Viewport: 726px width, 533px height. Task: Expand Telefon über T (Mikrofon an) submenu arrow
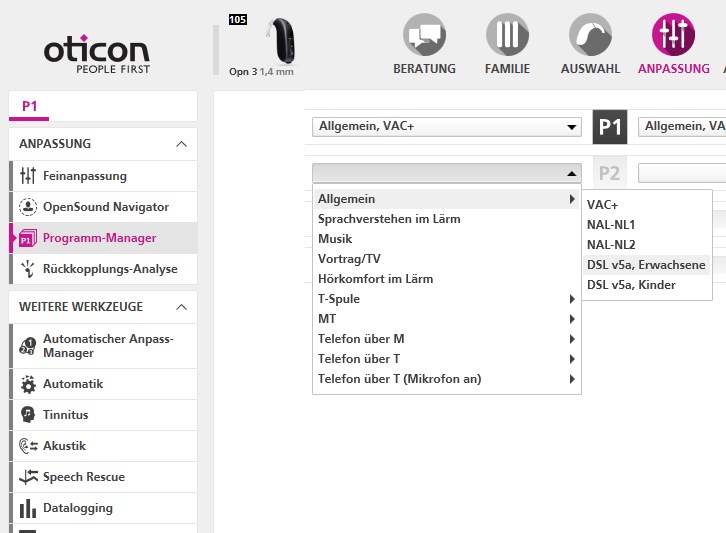pos(572,379)
